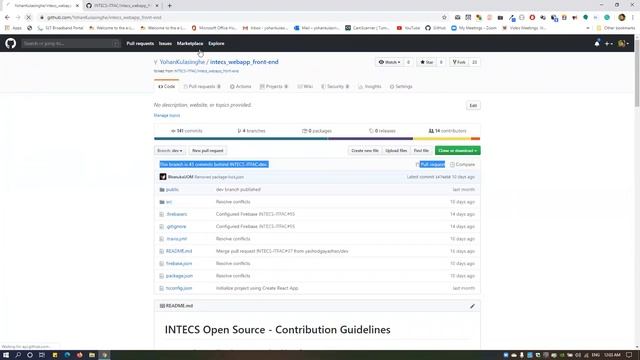
Task: Click the commit author avatar thumbnail
Action: click(163, 177)
